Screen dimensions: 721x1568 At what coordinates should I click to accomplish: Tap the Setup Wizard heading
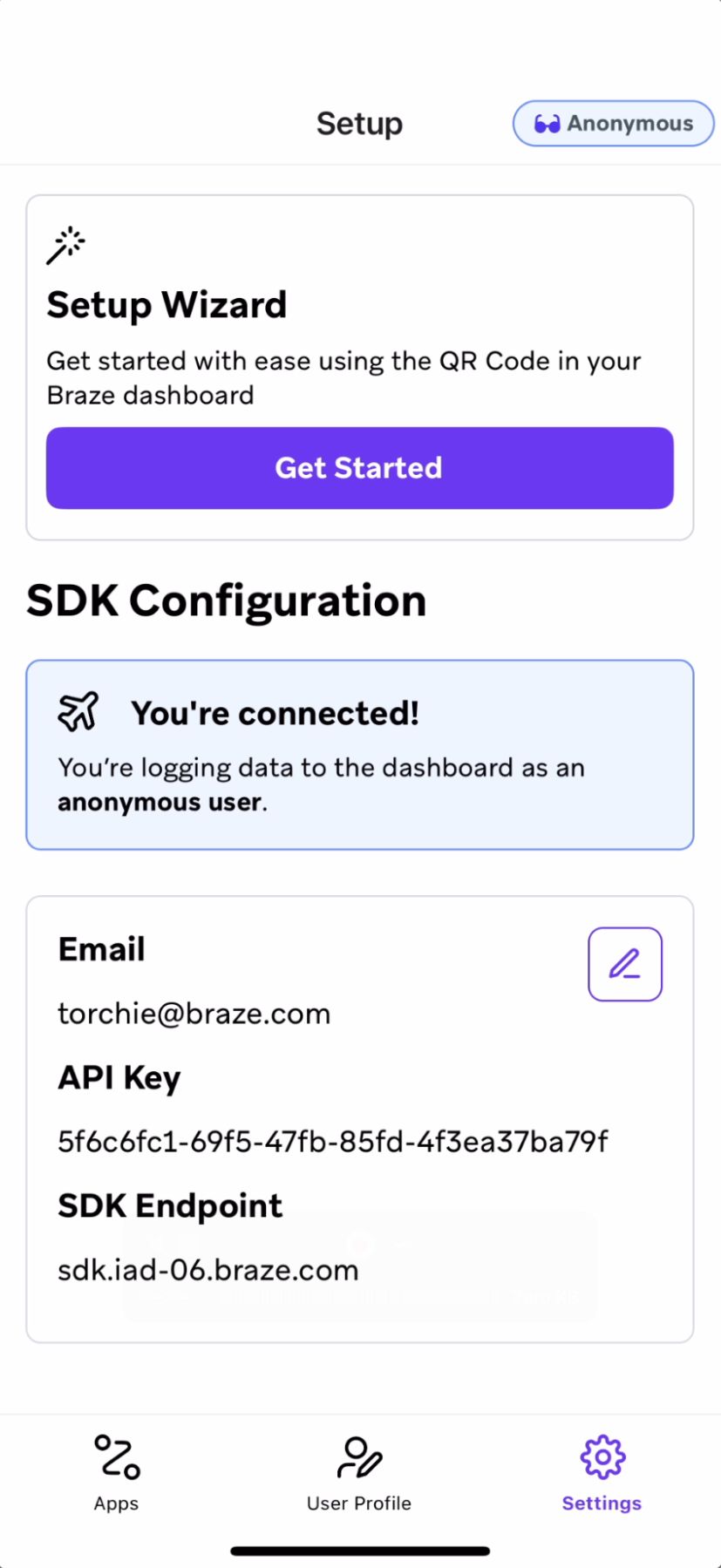coord(167,305)
